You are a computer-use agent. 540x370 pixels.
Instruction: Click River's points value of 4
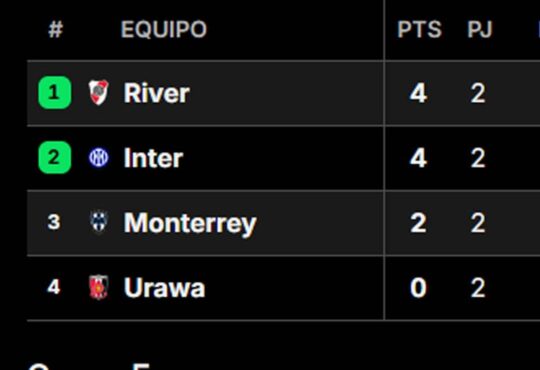point(418,93)
